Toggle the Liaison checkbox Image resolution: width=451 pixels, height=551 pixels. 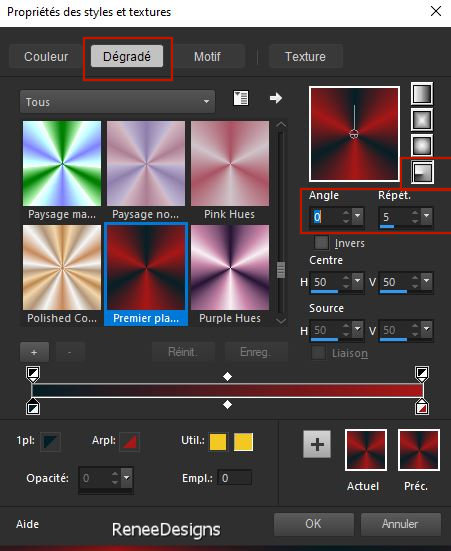pyautogui.click(x=318, y=353)
